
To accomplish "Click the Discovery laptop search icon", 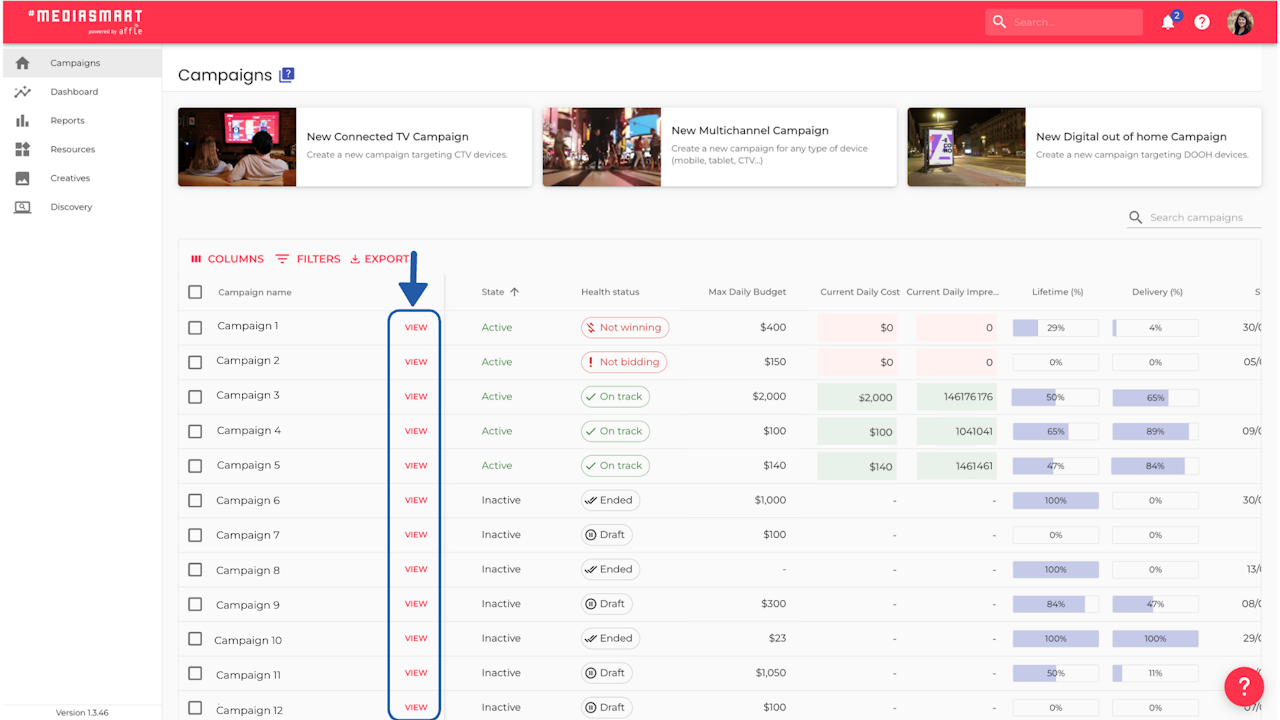I will pos(22,207).
